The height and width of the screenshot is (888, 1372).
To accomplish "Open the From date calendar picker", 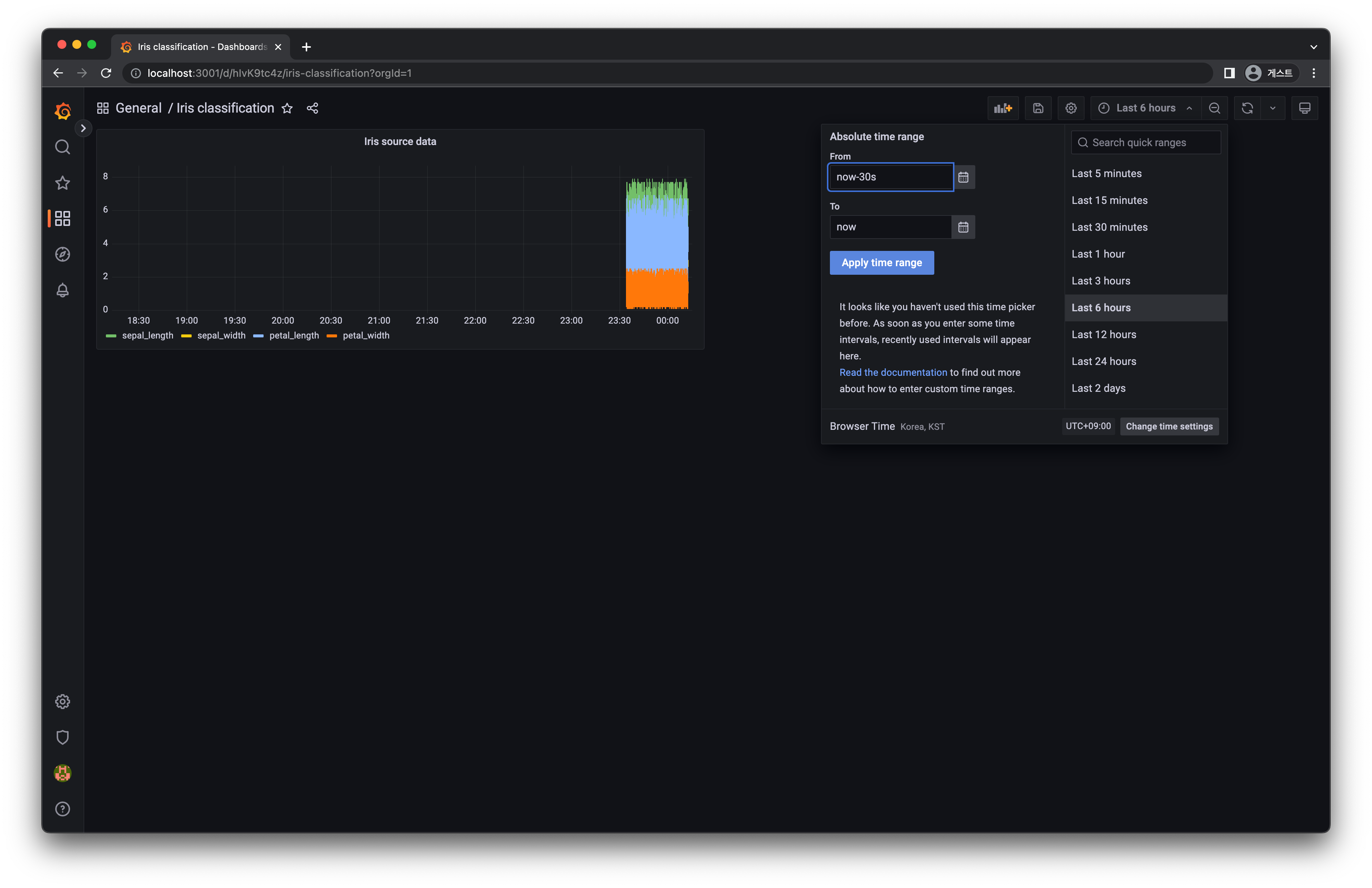I will click(963, 177).
